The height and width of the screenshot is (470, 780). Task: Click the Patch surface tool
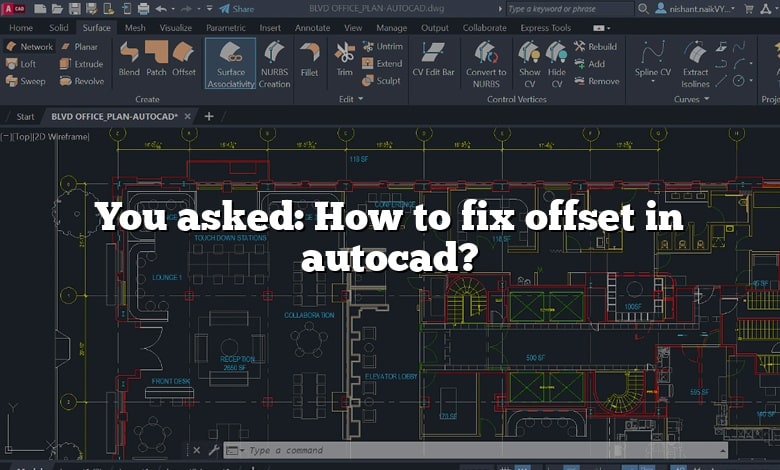click(156, 58)
